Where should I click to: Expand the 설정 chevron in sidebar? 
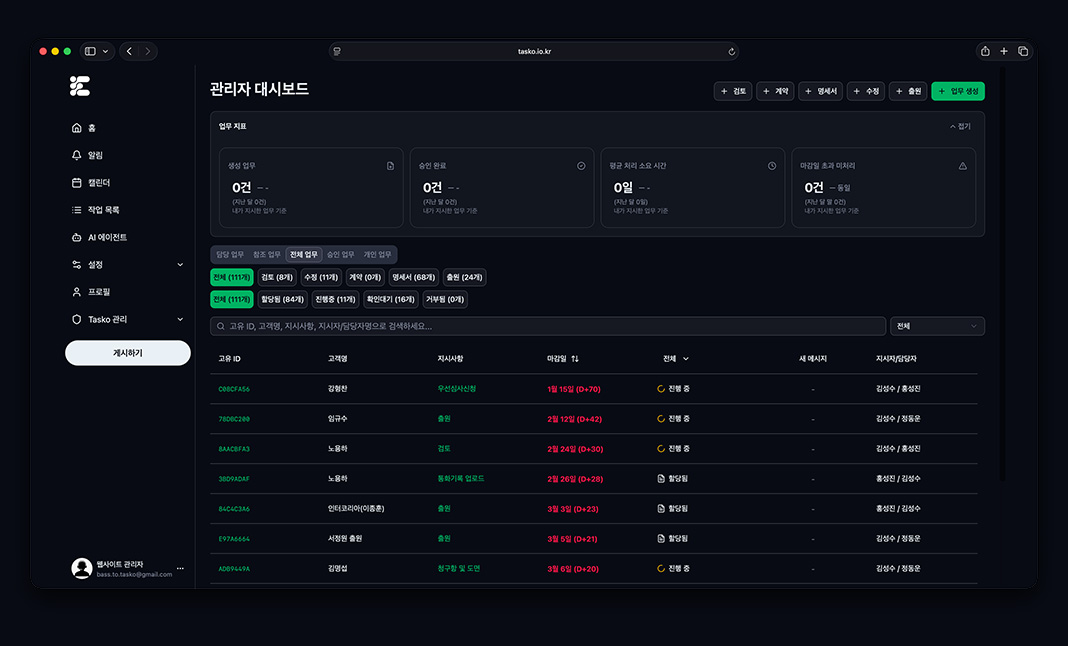pos(180,264)
